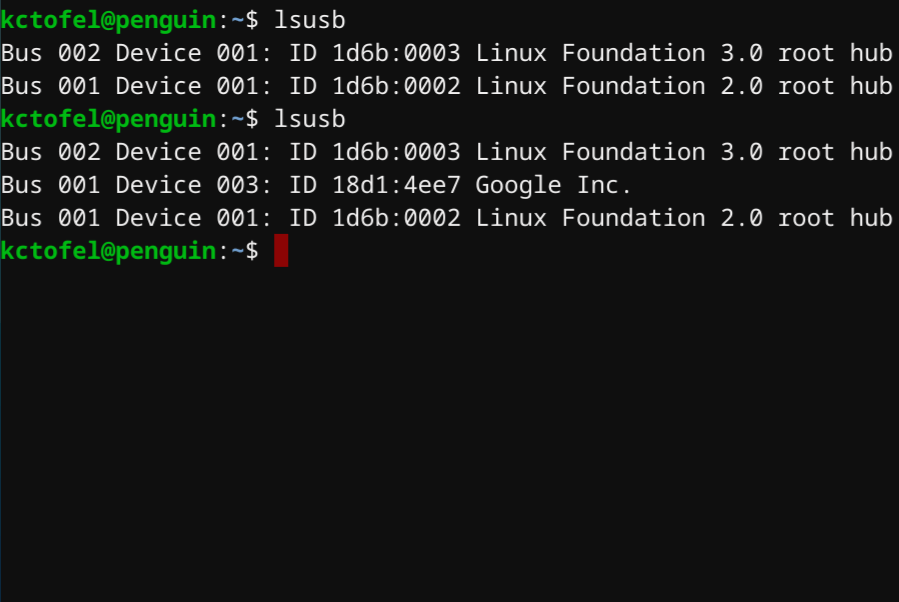Click the second 1d6b:0003 ID in output

pos(396,152)
